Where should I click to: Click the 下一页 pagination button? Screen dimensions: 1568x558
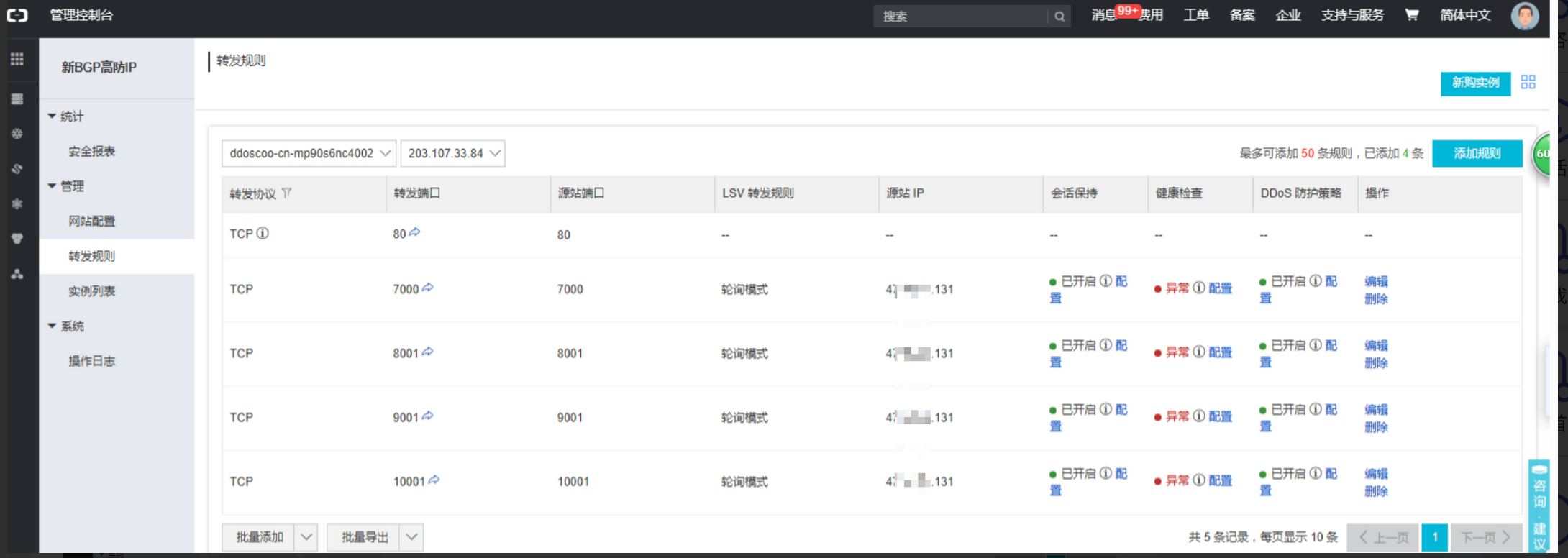pos(1486,537)
